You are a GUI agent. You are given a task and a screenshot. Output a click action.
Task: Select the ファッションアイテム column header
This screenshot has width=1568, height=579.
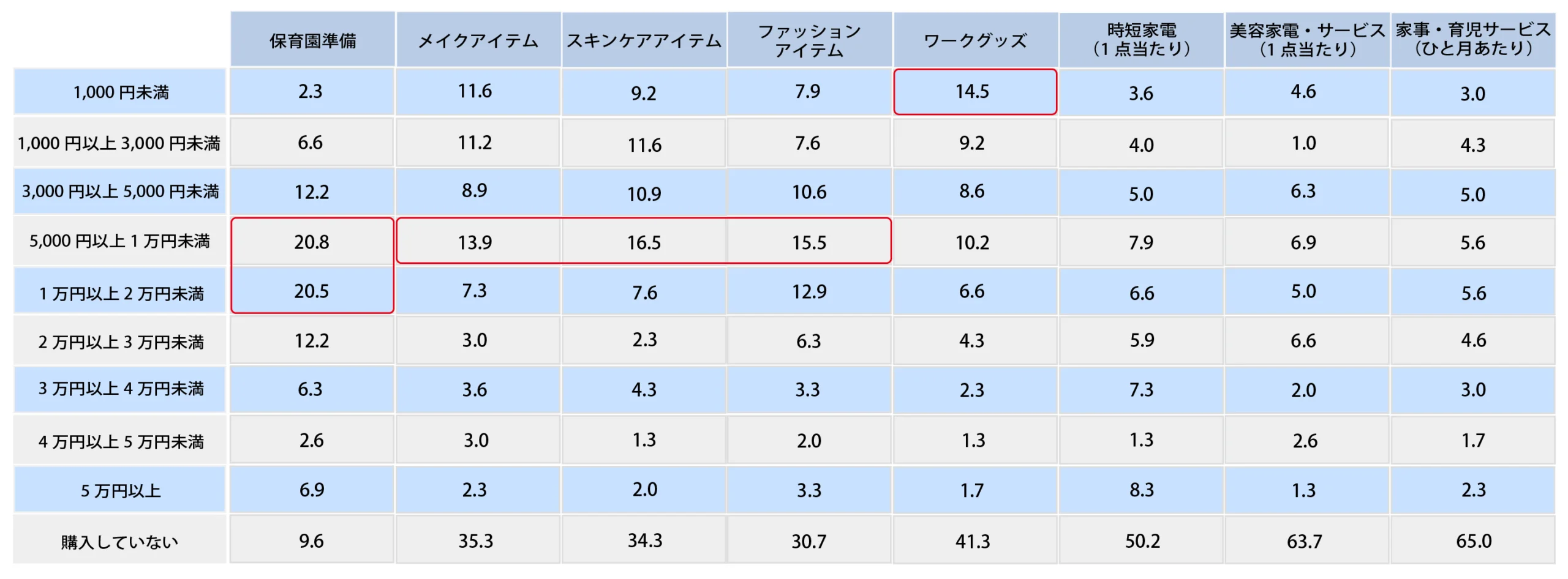(x=810, y=39)
